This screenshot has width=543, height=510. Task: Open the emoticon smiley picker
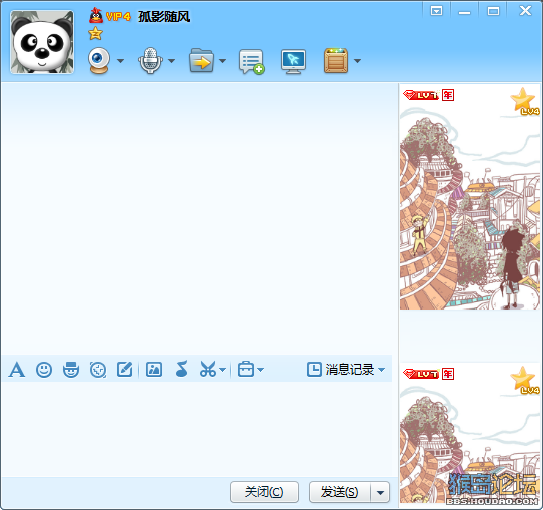tap(44, 369)
